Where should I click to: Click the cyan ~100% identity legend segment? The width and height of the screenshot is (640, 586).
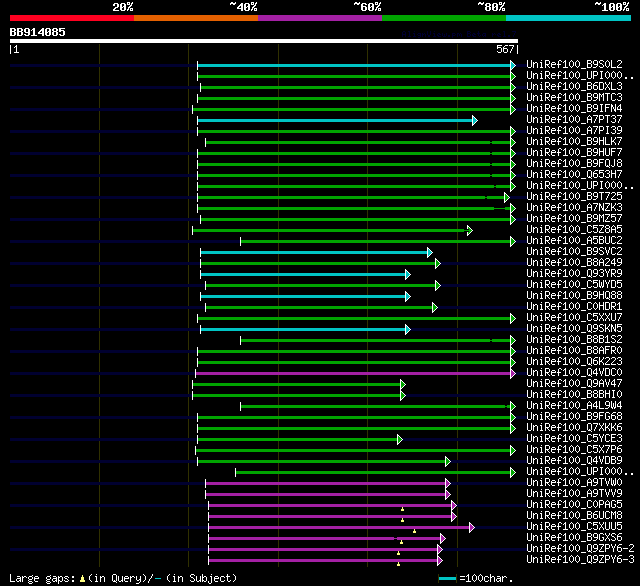[x=569, y=18]
